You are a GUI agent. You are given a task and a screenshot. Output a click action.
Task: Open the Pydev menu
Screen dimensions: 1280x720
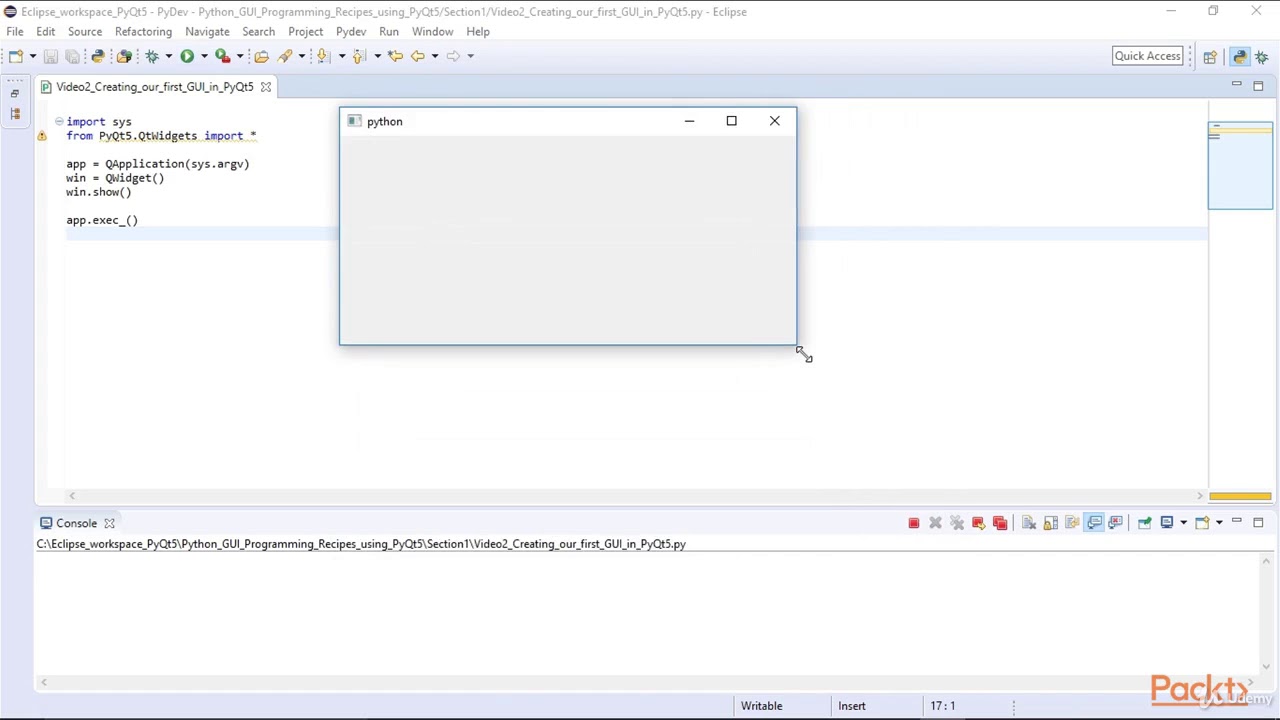pos(351,31)
